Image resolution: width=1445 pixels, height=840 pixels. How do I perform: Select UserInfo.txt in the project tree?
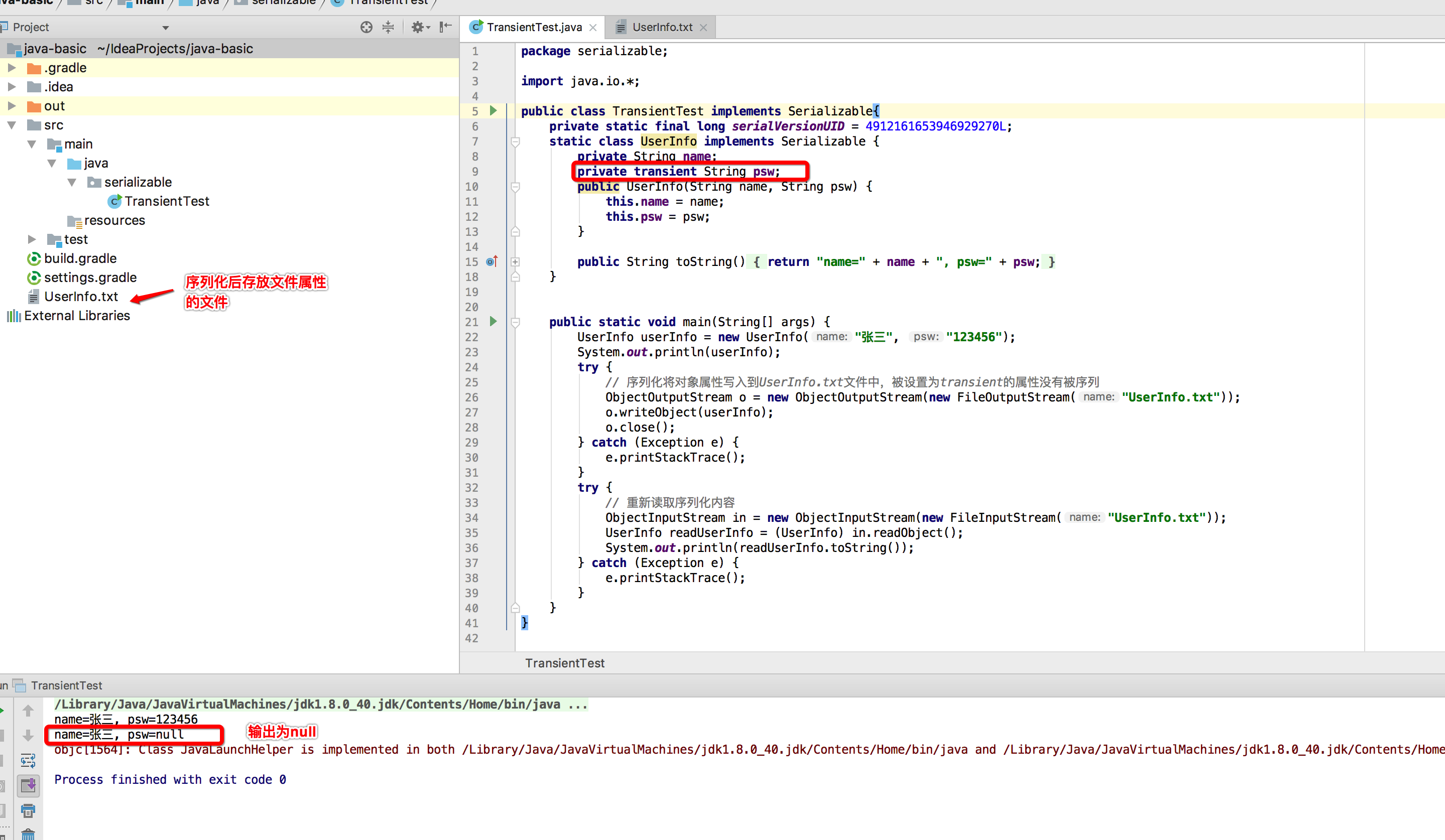pos(81,296)
